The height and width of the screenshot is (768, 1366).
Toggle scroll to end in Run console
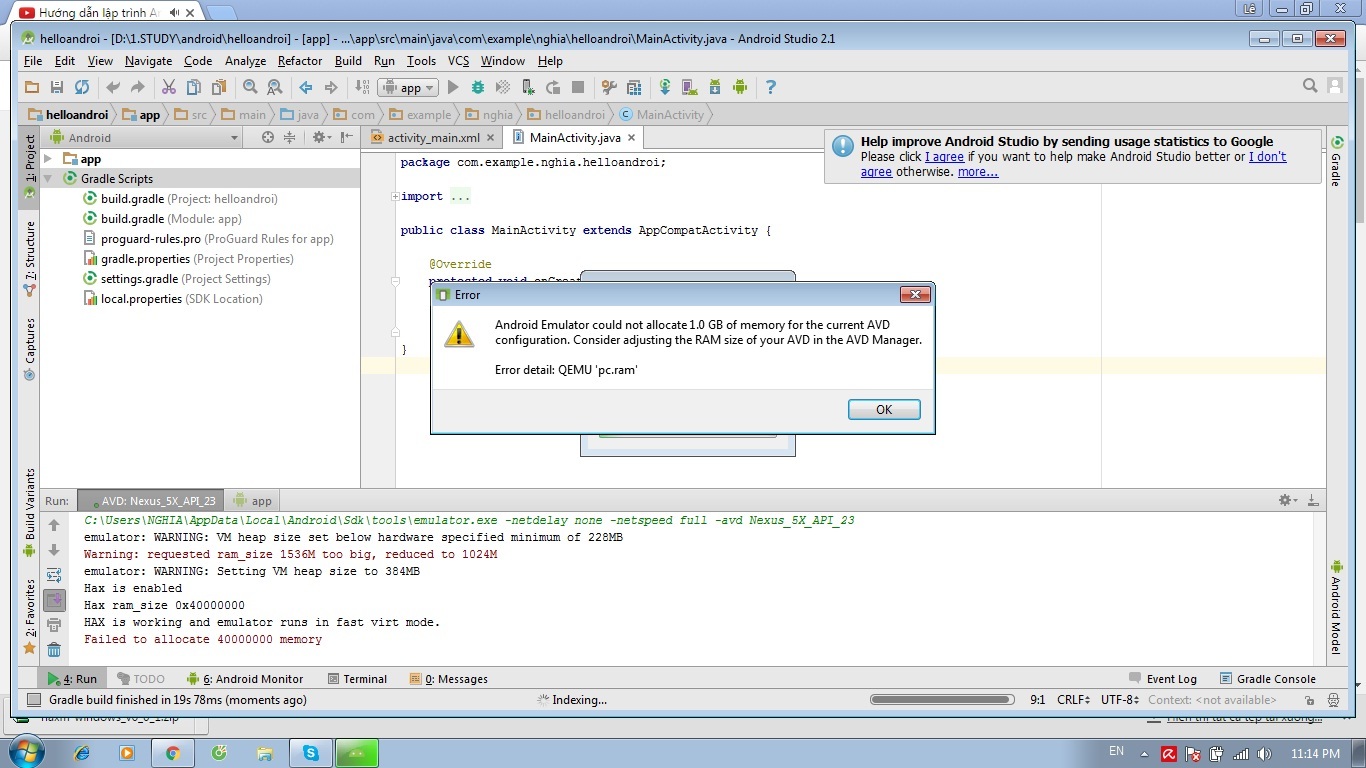point(54,600)
